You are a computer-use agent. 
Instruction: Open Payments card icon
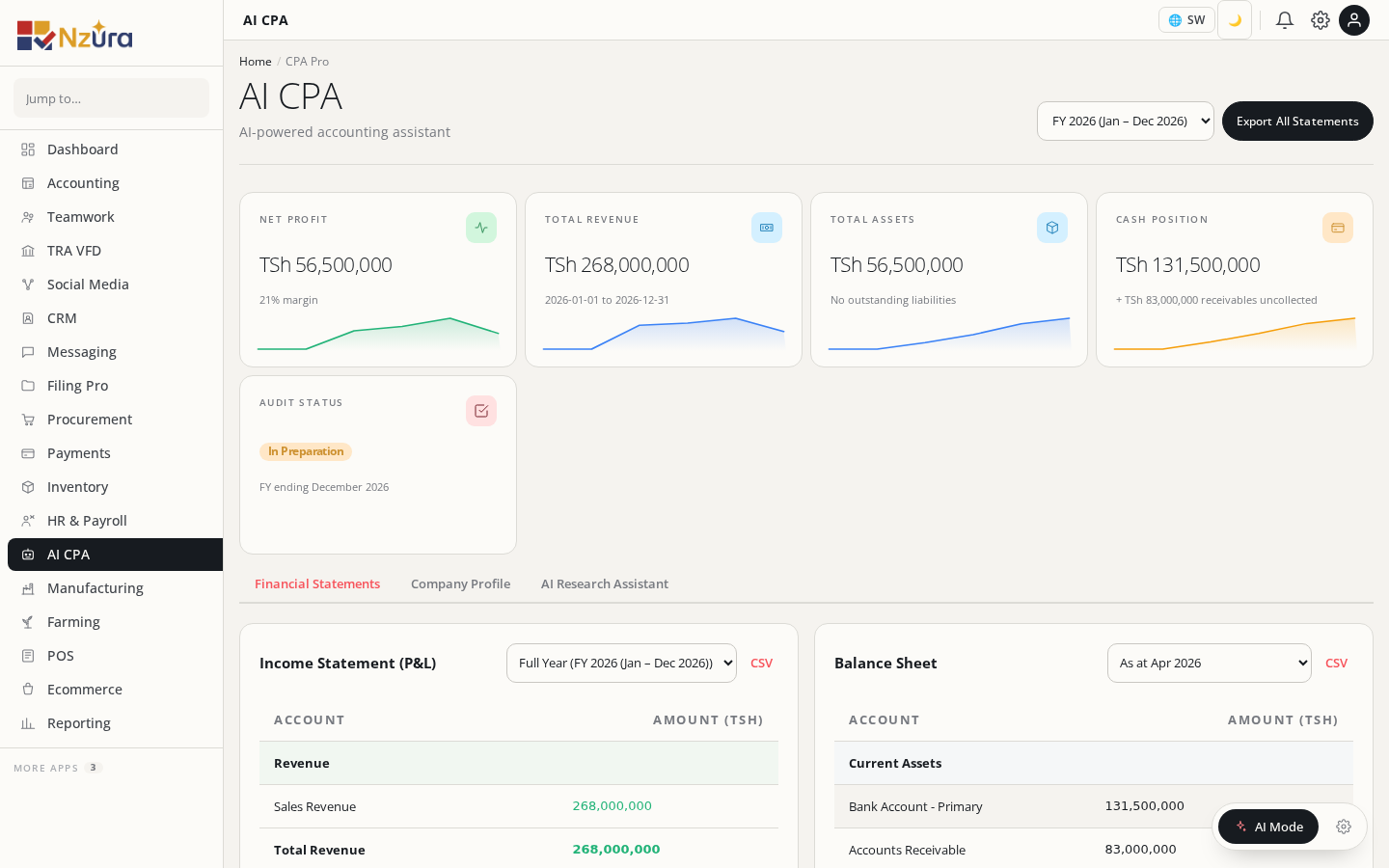tap(28, 453)
